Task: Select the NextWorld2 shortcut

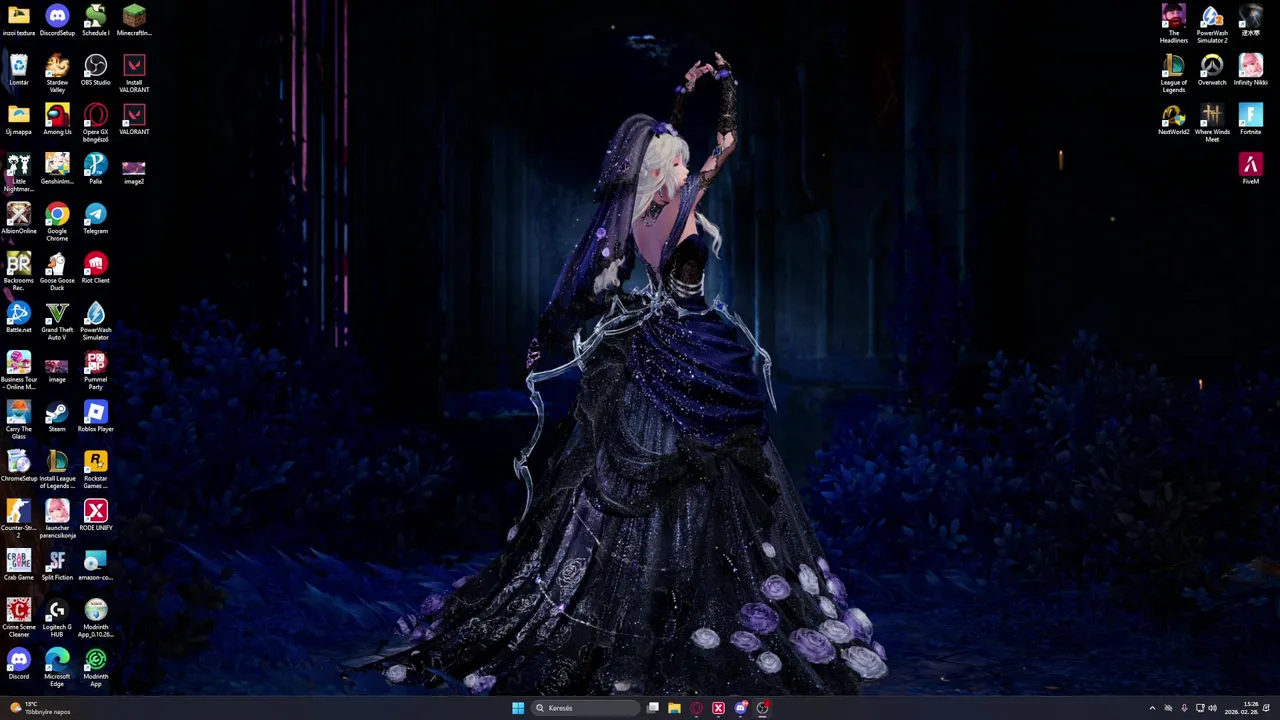Action: point(1174,119)
